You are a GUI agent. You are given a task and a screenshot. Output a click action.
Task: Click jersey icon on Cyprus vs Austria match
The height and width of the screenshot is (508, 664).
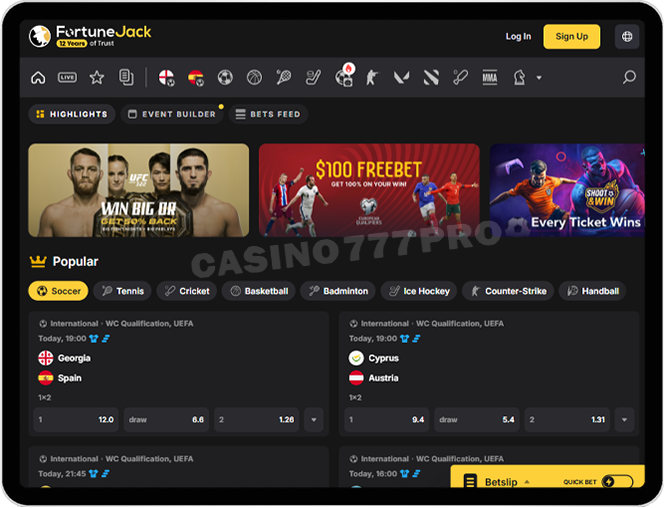(x=404, y=339)
